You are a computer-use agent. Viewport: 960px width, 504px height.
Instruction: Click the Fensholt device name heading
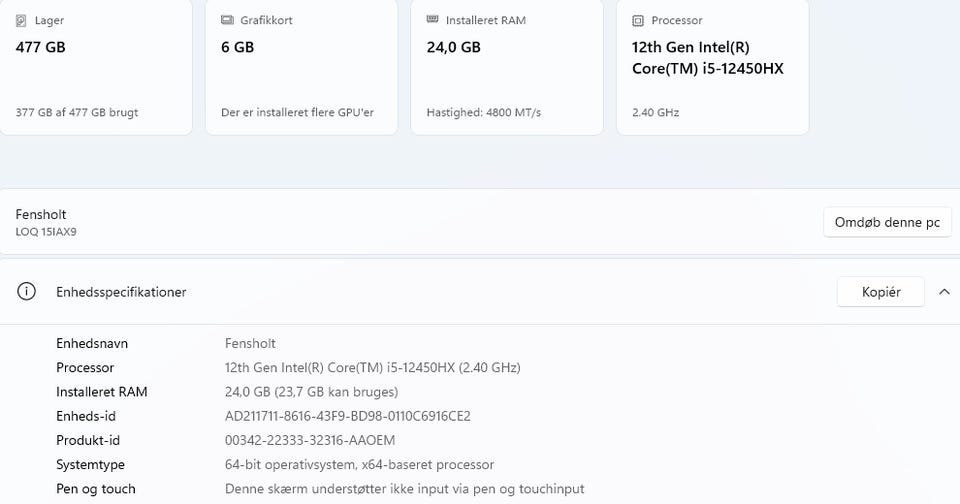[x=41, y=214]
